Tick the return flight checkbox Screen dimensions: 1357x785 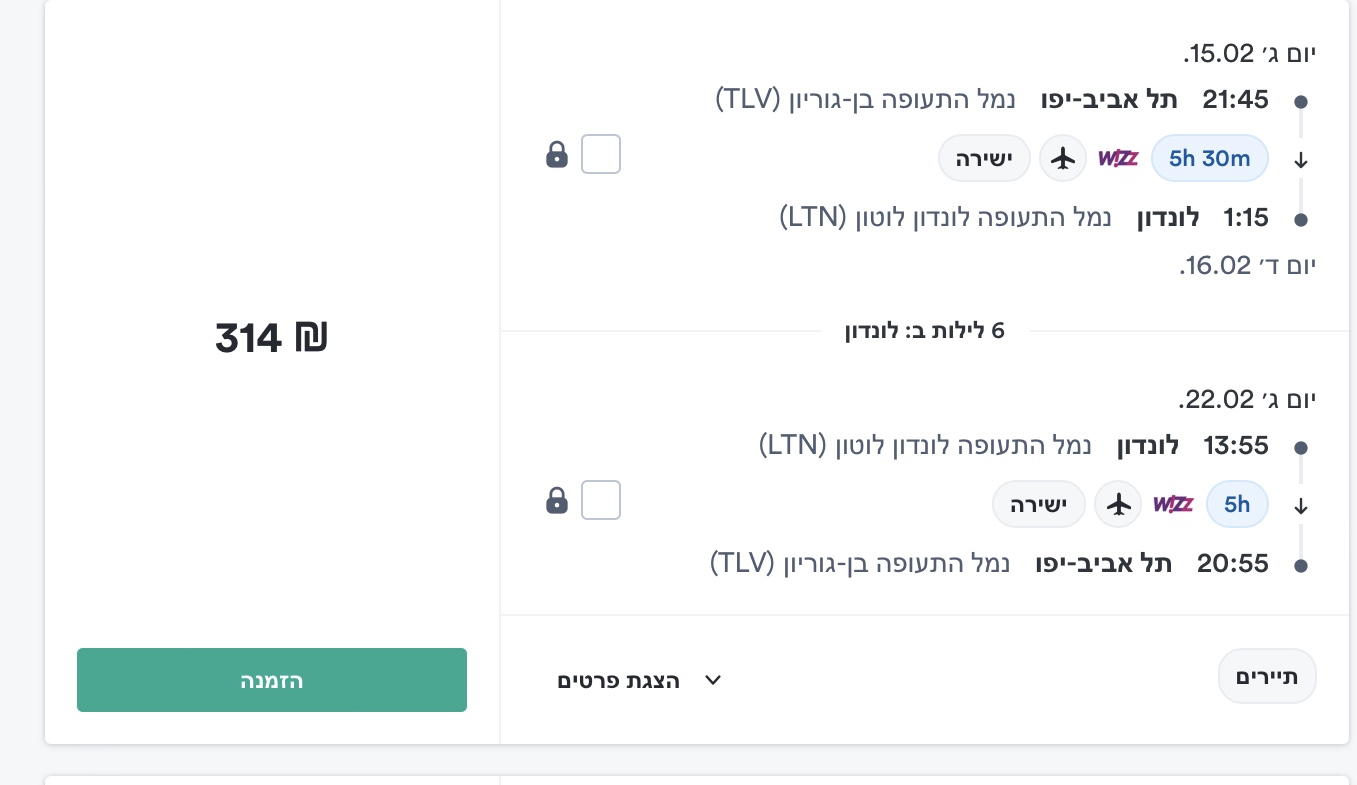(x=601, y=501)
